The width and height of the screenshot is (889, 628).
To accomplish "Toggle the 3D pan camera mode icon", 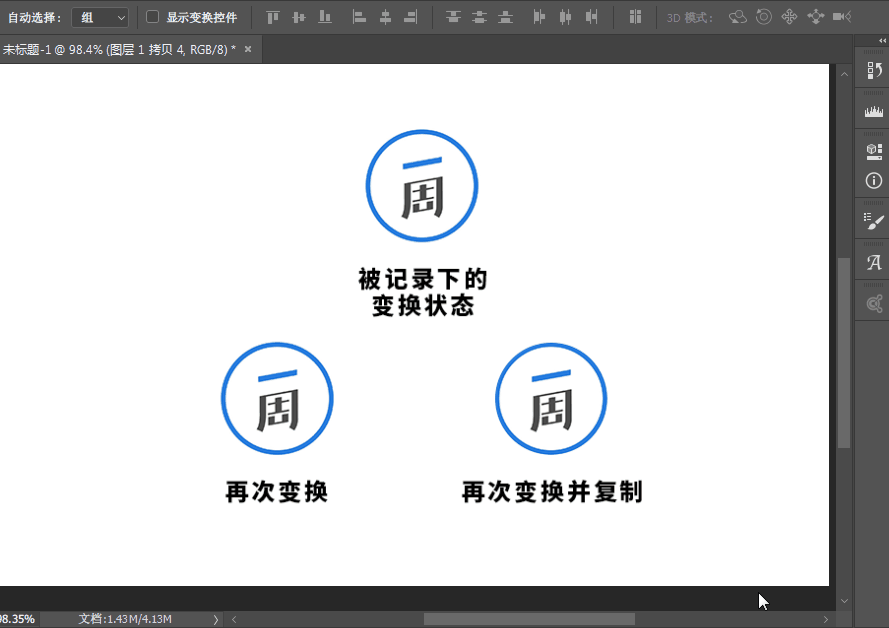I will tap(790, 17).
